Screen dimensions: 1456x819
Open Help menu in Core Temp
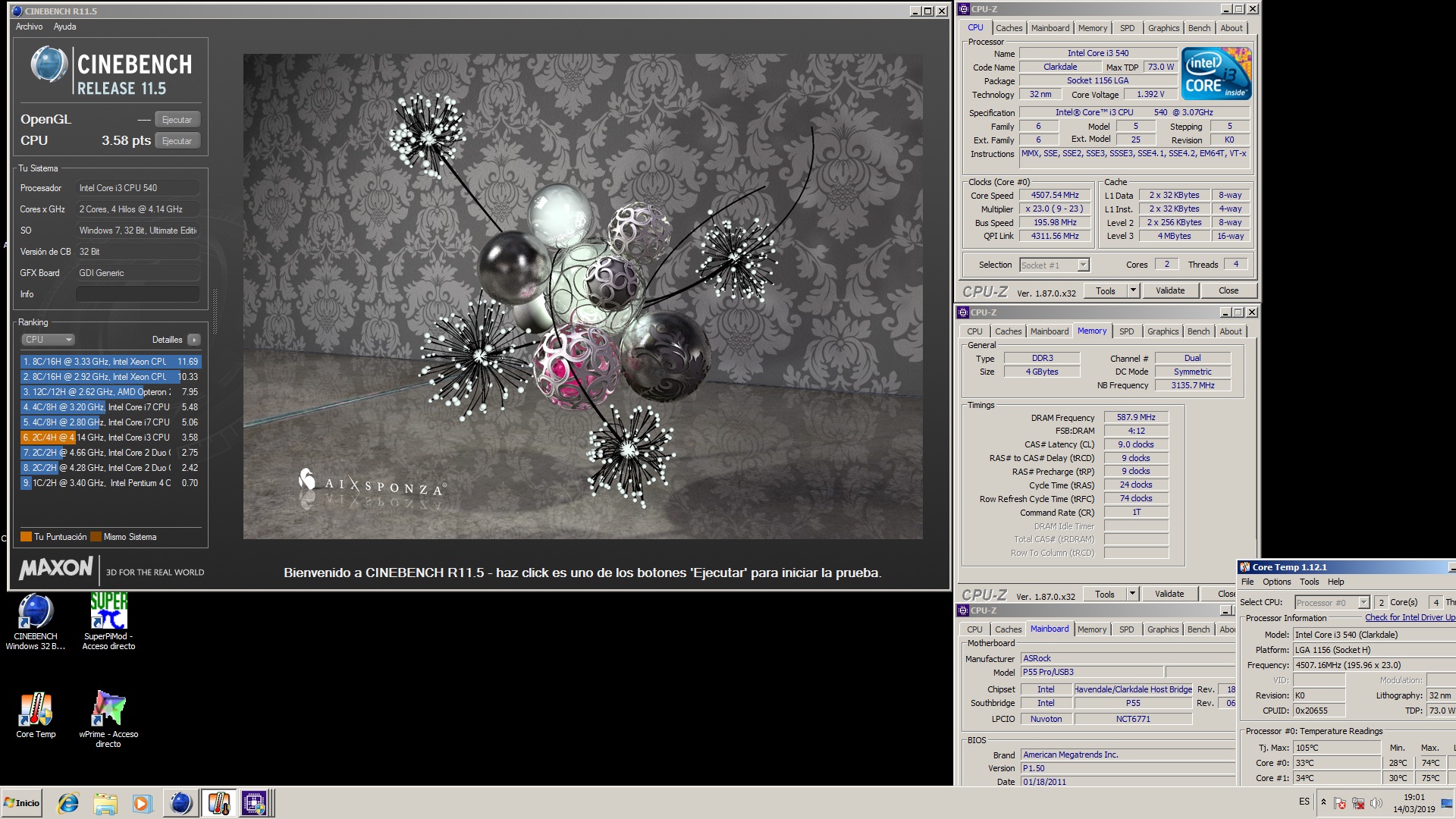(1335, 582)
